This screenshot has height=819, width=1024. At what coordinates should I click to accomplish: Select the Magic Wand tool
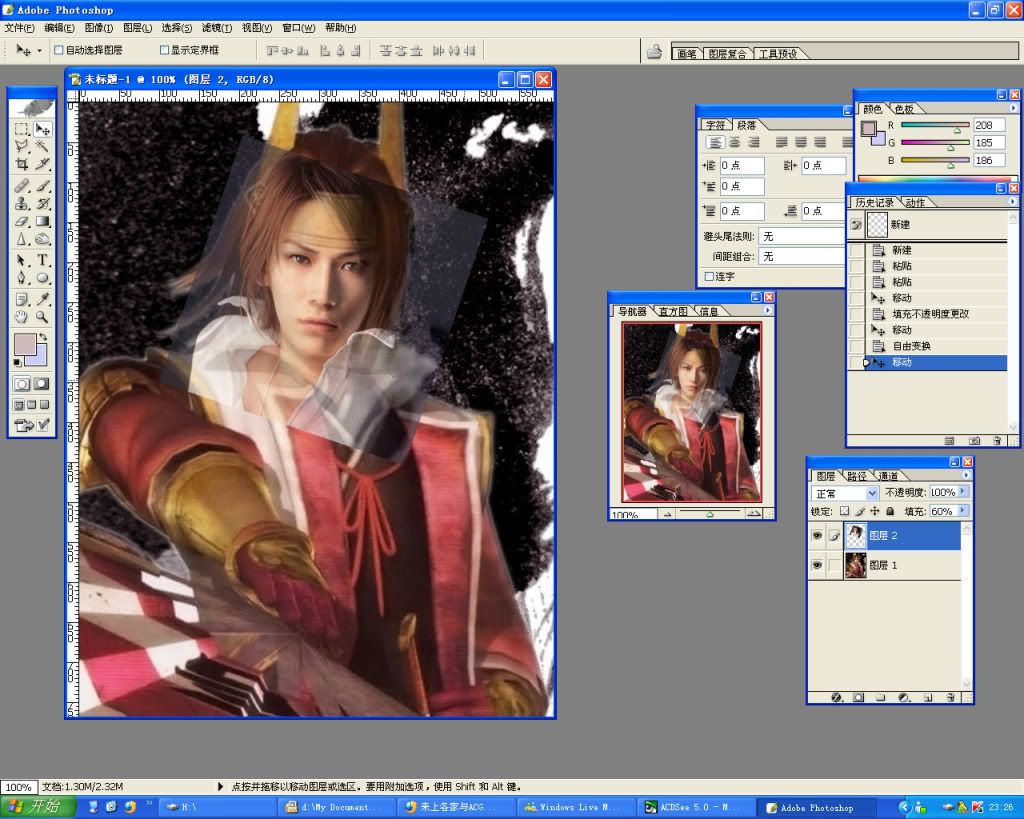[43, 146]
